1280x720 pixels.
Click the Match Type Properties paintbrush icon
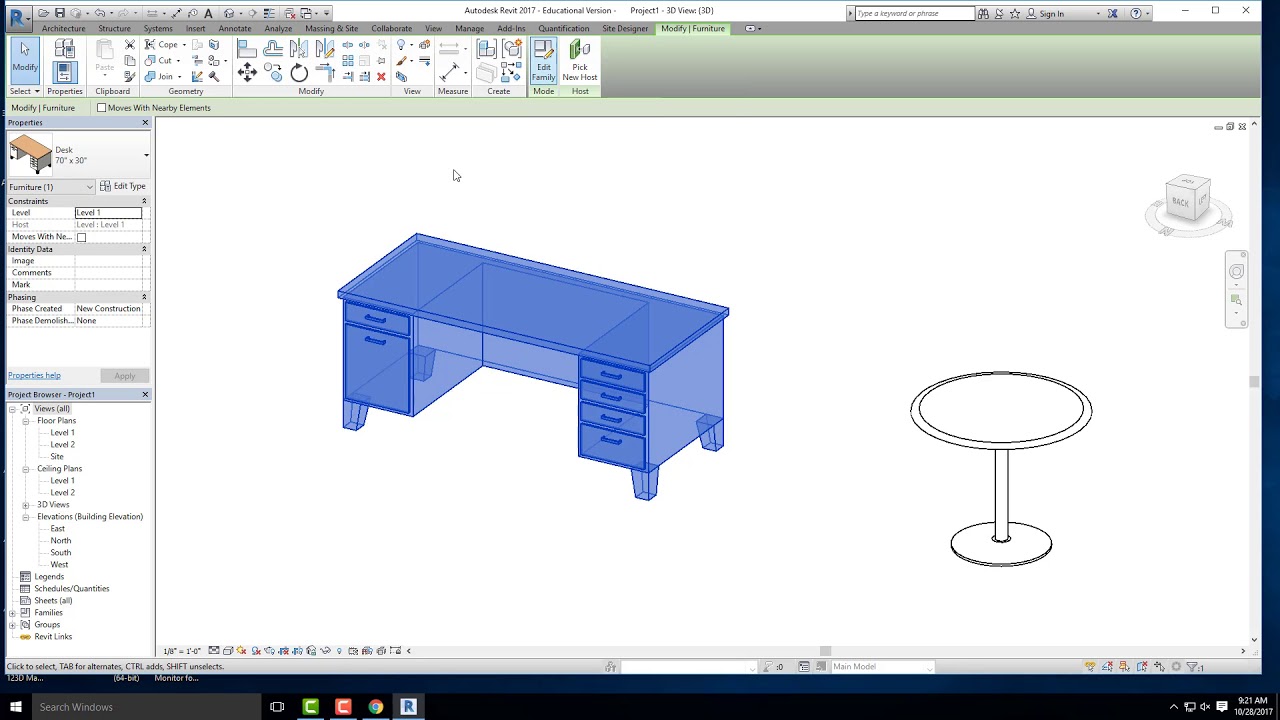point(130,76)
